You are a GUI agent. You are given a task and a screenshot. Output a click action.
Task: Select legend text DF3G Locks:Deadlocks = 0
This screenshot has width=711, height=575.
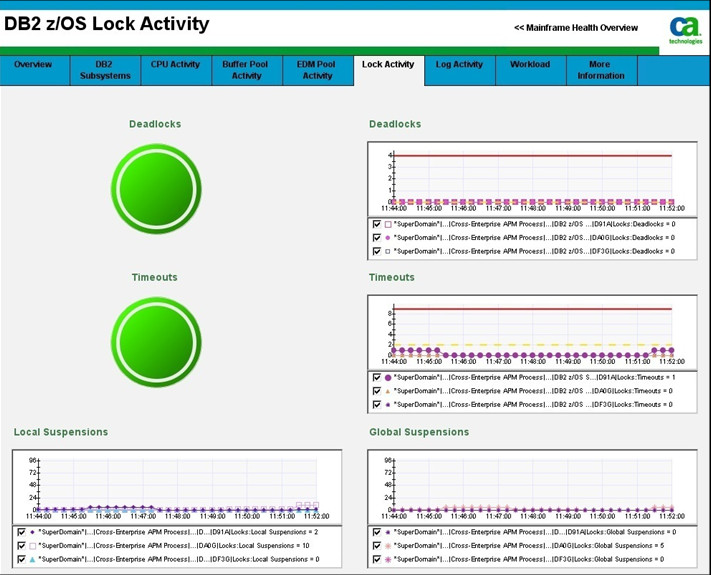534,251
